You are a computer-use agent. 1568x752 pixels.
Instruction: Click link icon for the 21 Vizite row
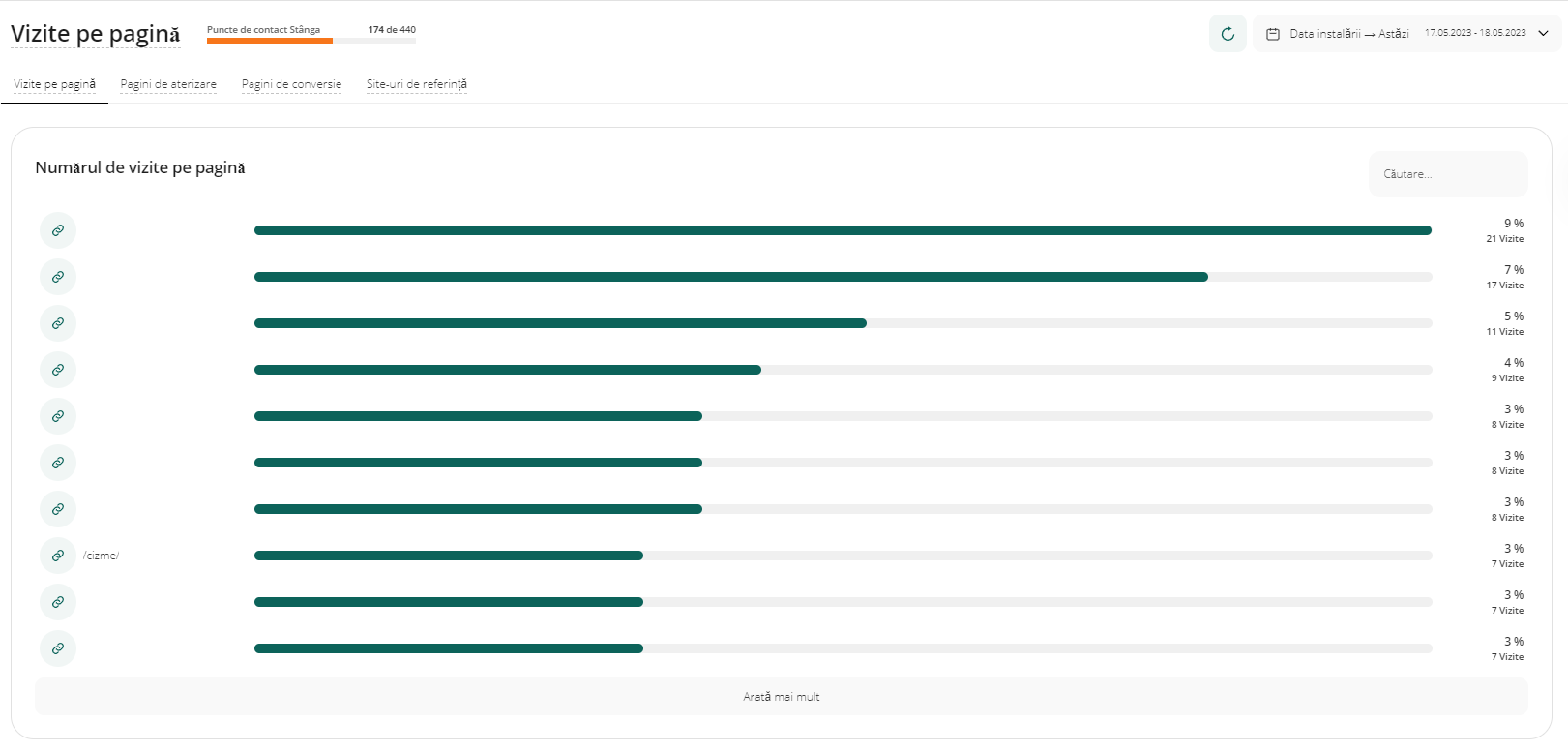58,230
